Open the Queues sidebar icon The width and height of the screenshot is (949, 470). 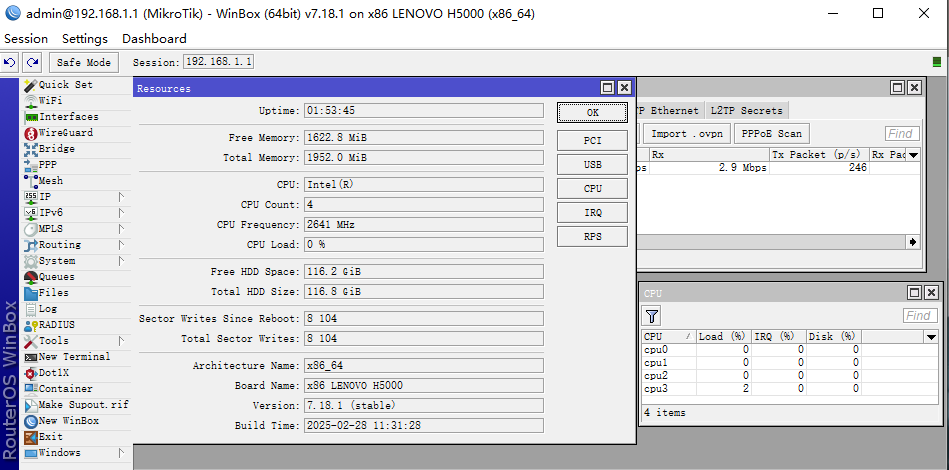[31, 277]
